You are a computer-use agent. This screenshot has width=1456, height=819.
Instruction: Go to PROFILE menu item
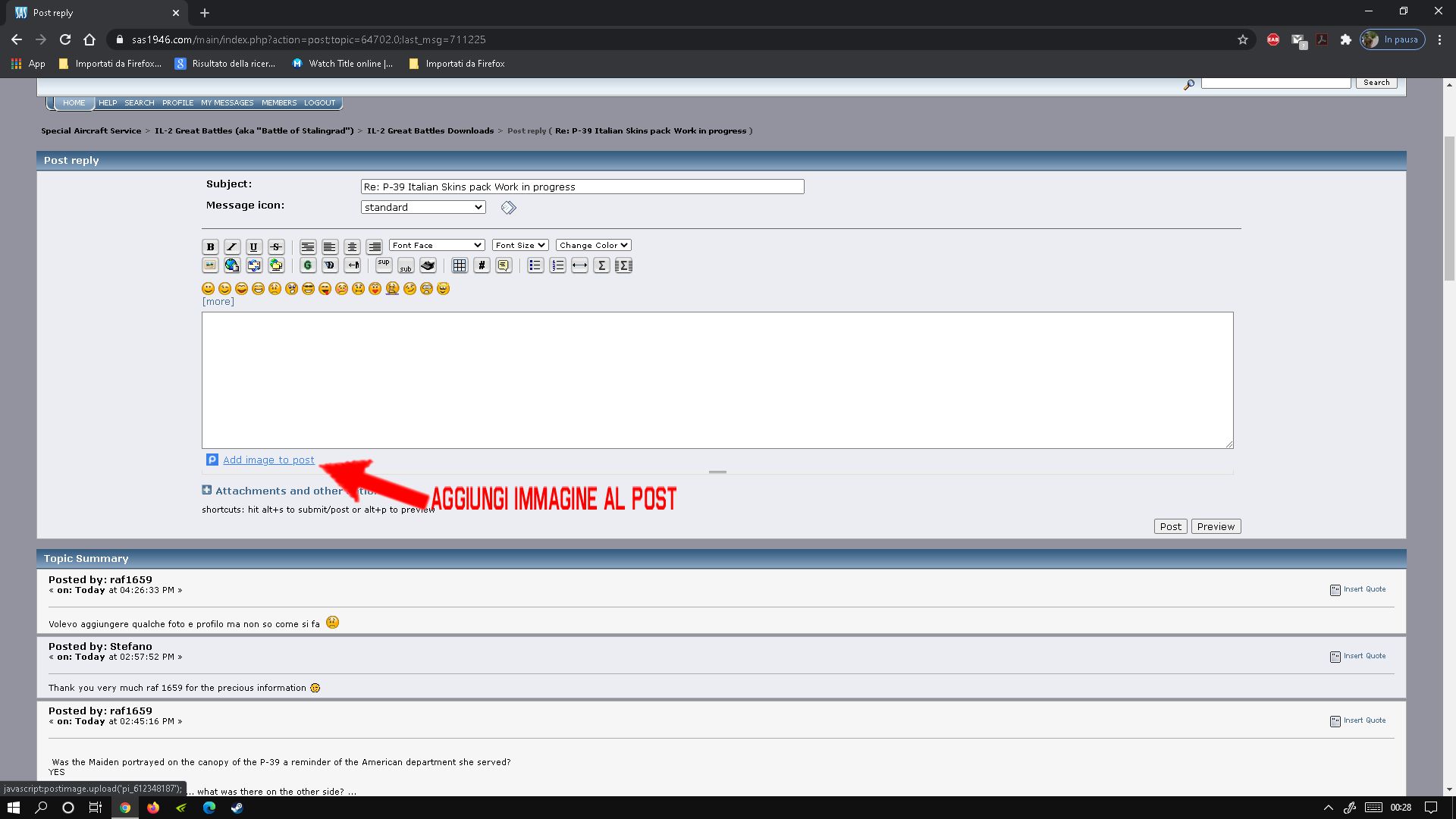click(x=177, y=102)
